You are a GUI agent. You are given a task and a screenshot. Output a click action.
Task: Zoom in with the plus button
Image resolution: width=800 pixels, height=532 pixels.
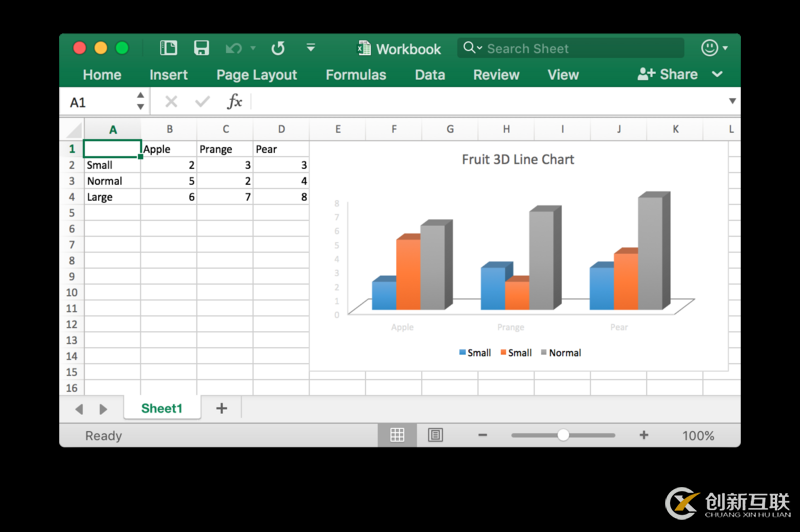[644, 435]
